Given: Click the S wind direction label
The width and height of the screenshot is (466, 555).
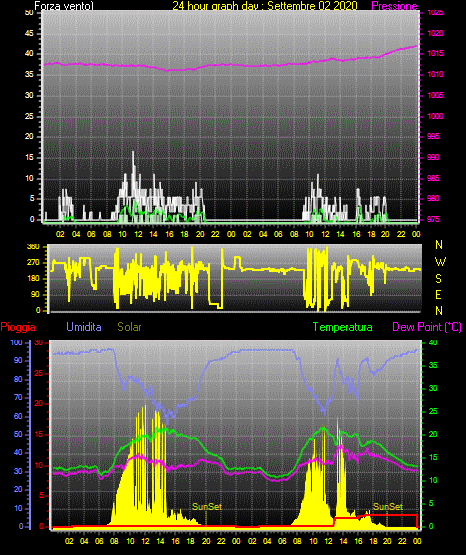Looking at the screenshot, I should click(x=438, y=279).
